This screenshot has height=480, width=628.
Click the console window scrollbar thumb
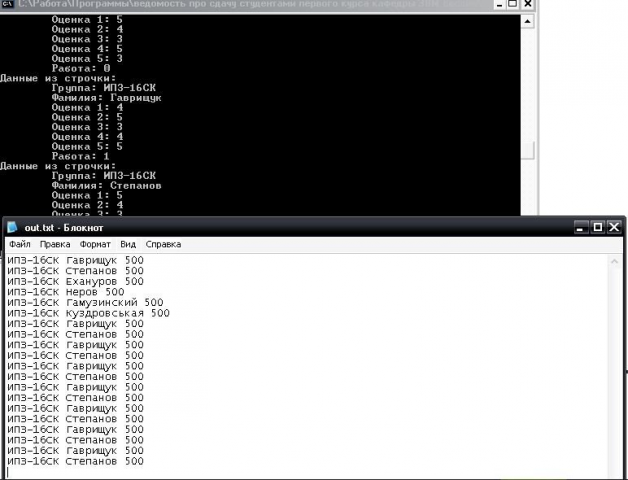point(527,150)
